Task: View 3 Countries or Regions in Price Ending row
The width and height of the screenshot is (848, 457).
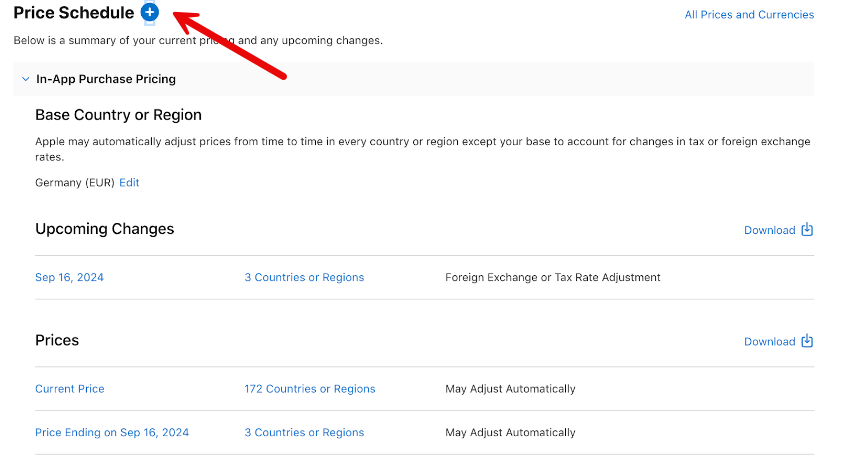Action: click(x=304, y=433)
